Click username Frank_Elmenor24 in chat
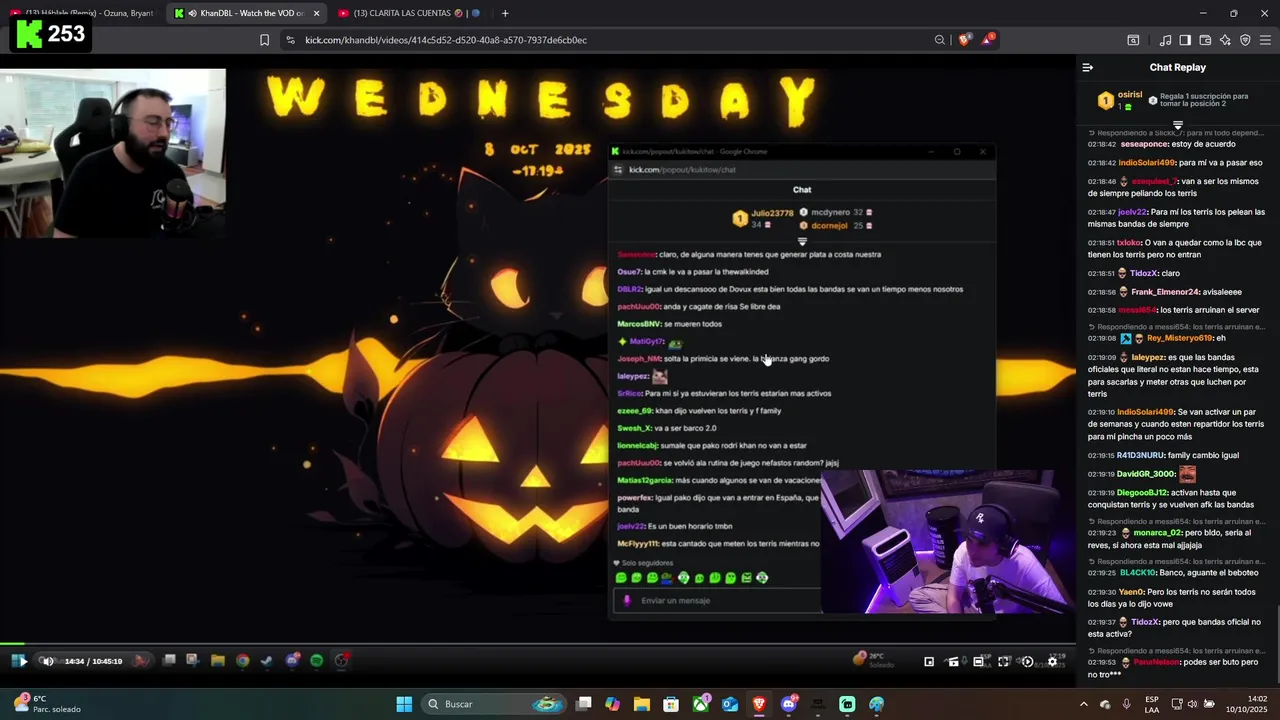 pyautogui.click(x=1165, y=292)
